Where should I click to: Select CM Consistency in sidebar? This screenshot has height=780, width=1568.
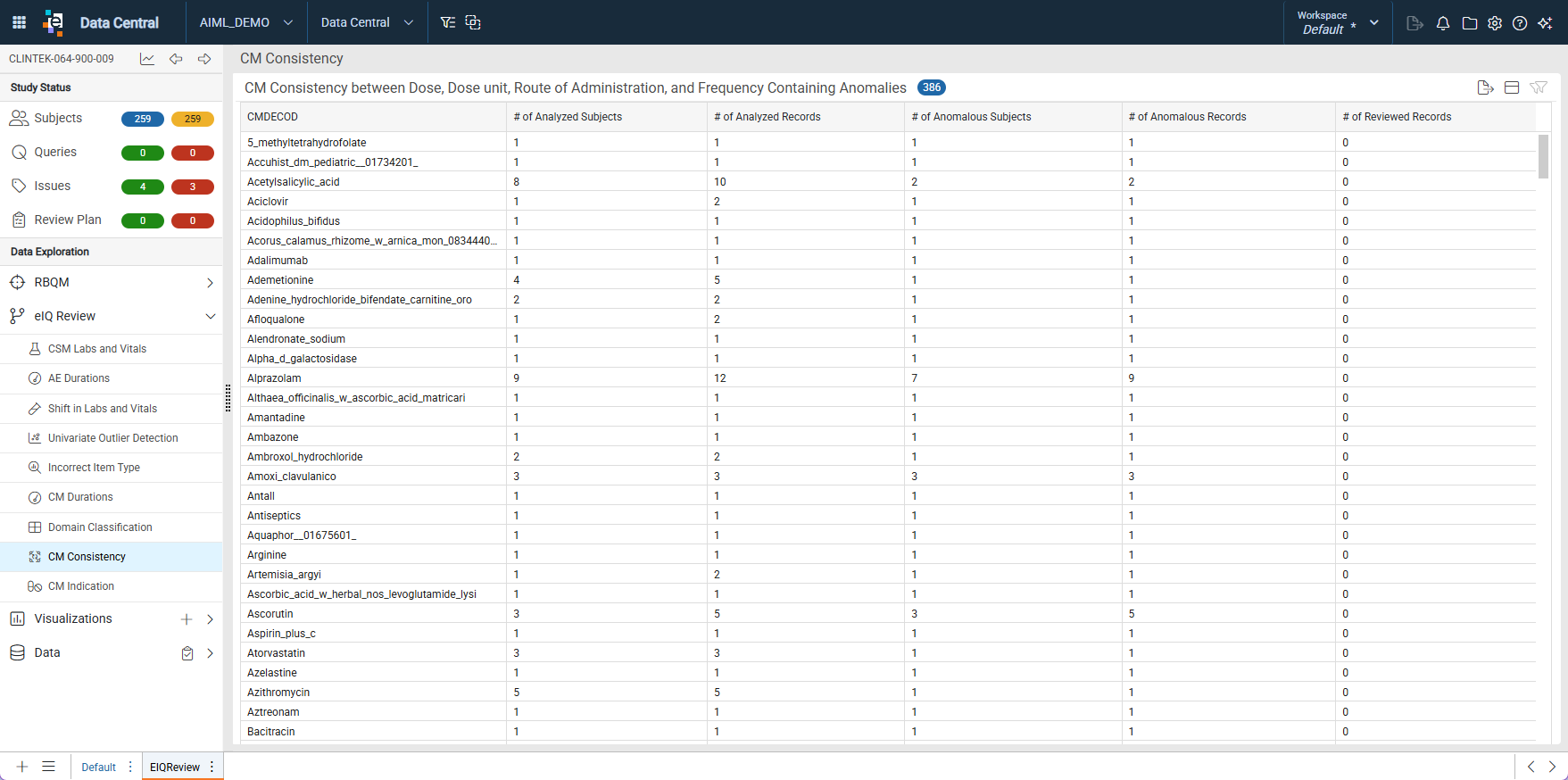pos(111,557)
